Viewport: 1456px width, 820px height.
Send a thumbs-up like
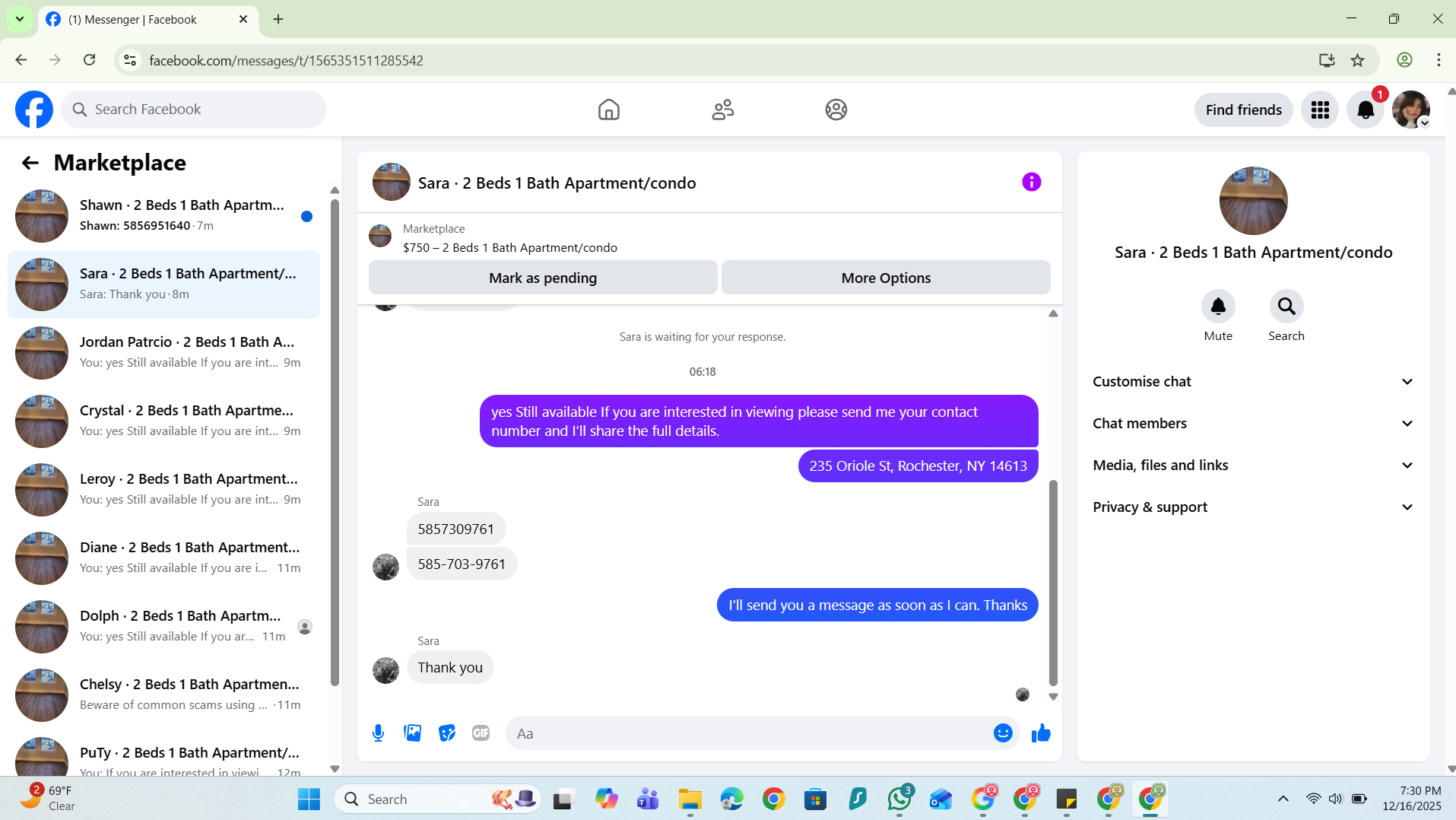[1041, 733]
